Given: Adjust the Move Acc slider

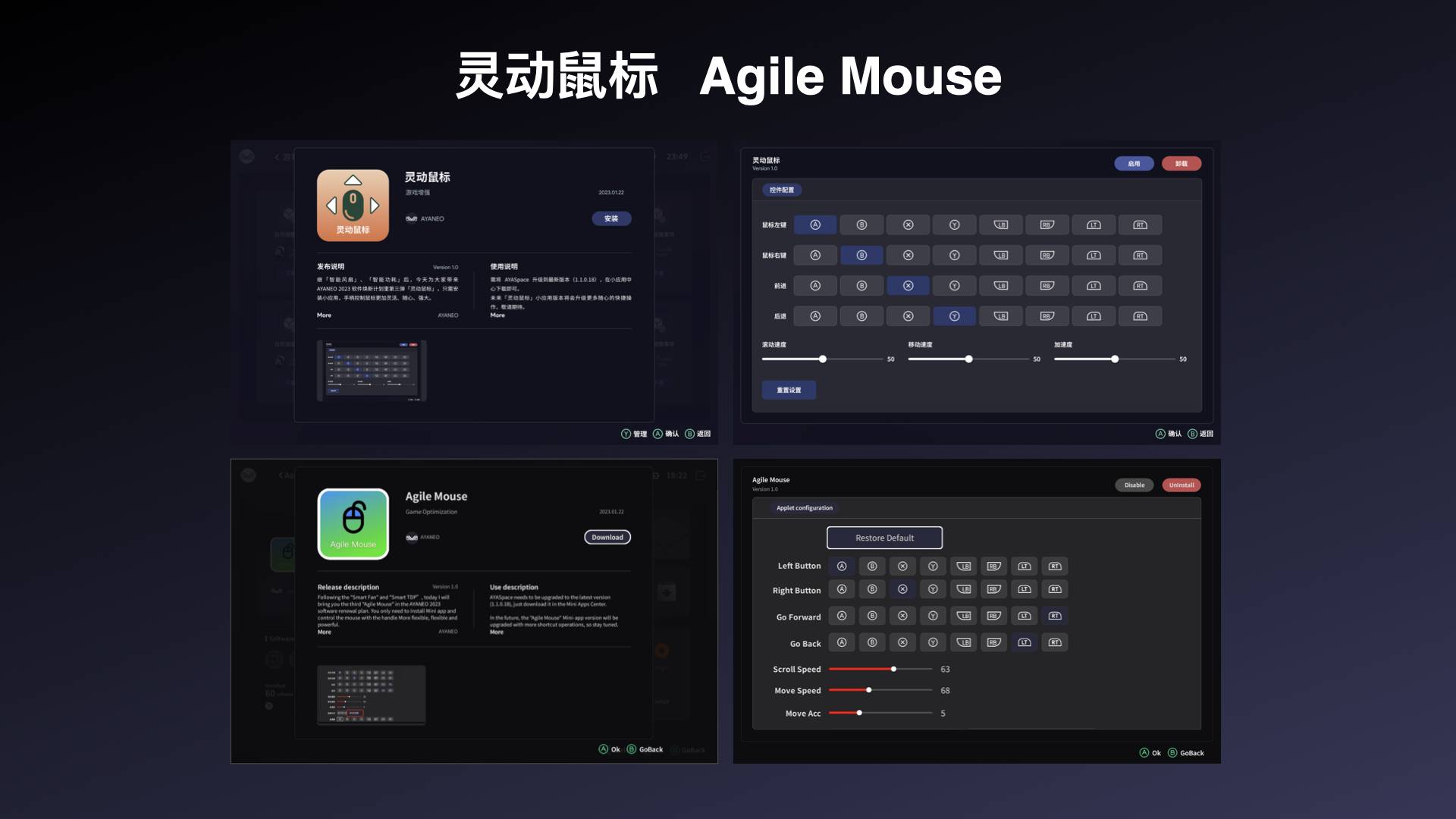Looking at the screenshot, I should (880, 713).
